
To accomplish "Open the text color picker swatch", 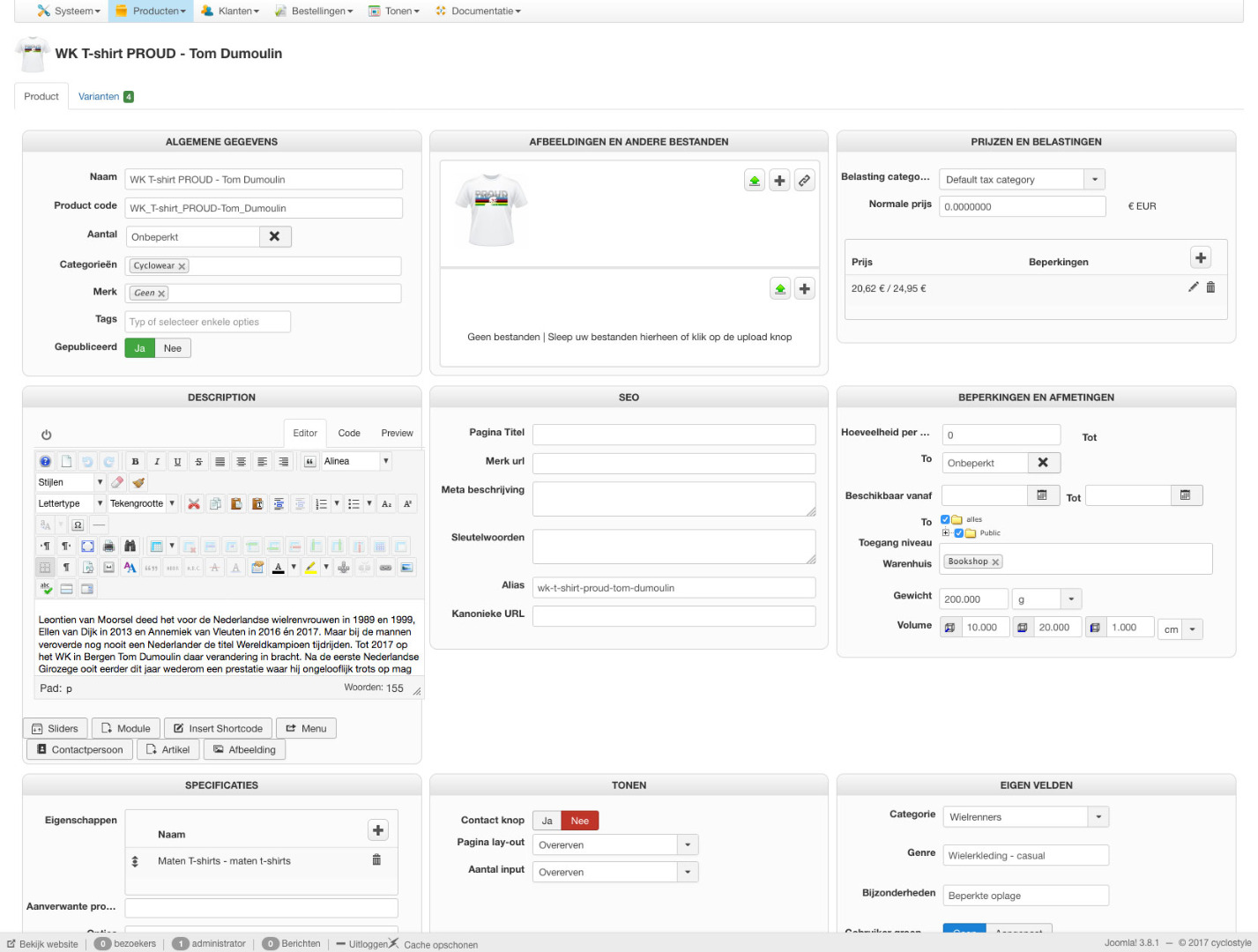I will tap(279, 567).
